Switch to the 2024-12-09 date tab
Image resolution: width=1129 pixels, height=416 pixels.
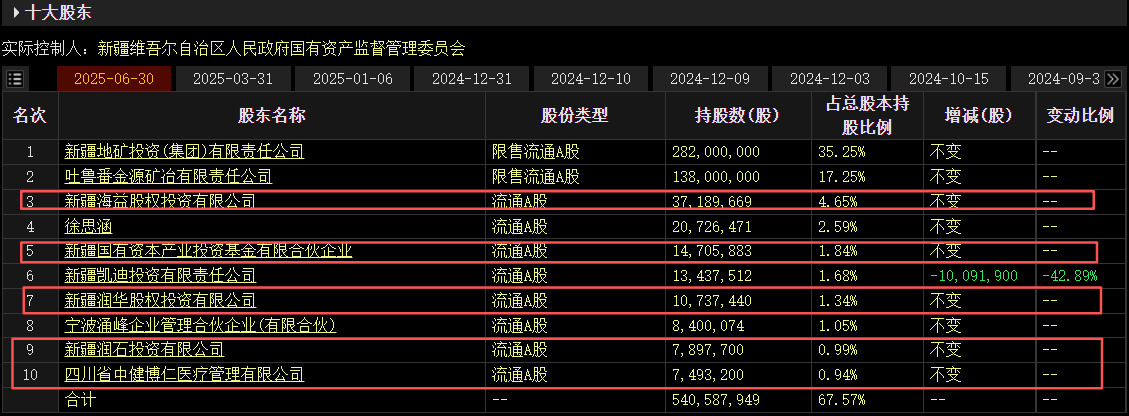tap(710, 79)
